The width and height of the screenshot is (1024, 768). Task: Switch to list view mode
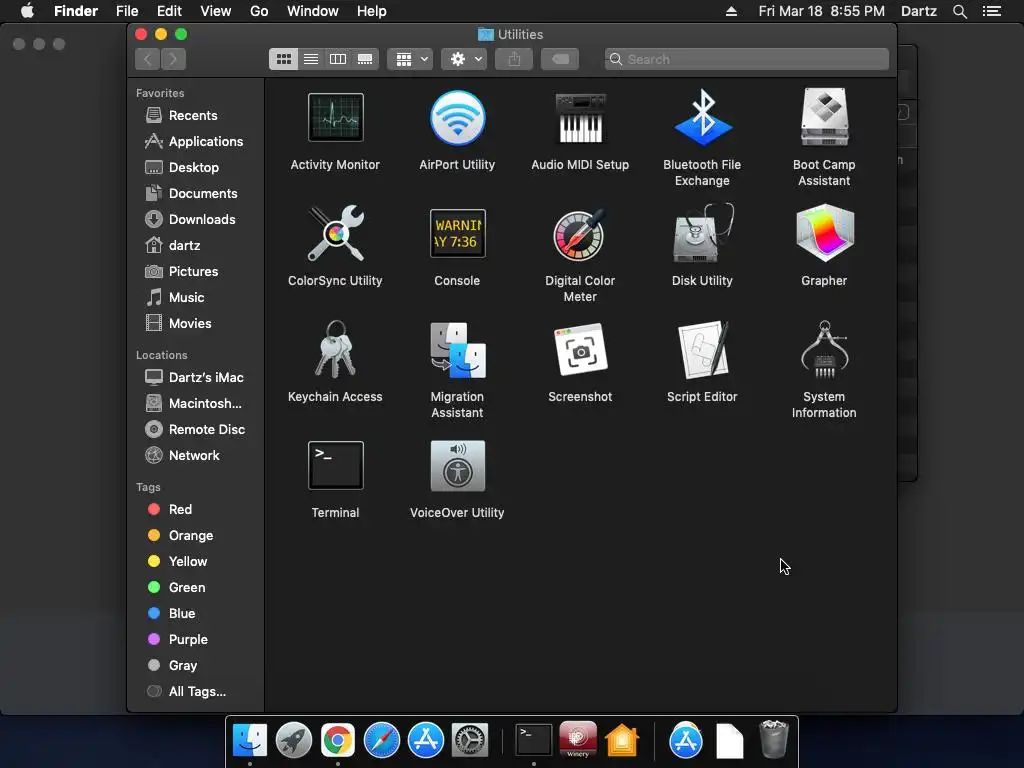[311, 59]
